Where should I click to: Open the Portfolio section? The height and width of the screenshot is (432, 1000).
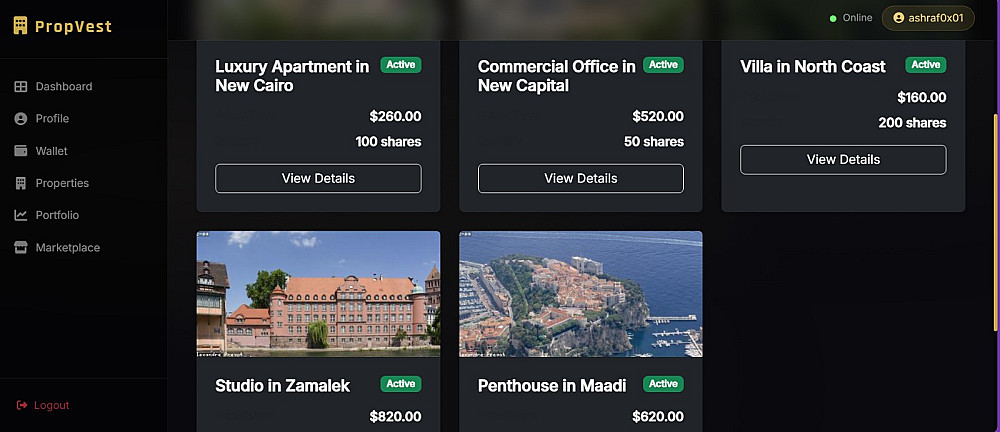pos(57,215)
